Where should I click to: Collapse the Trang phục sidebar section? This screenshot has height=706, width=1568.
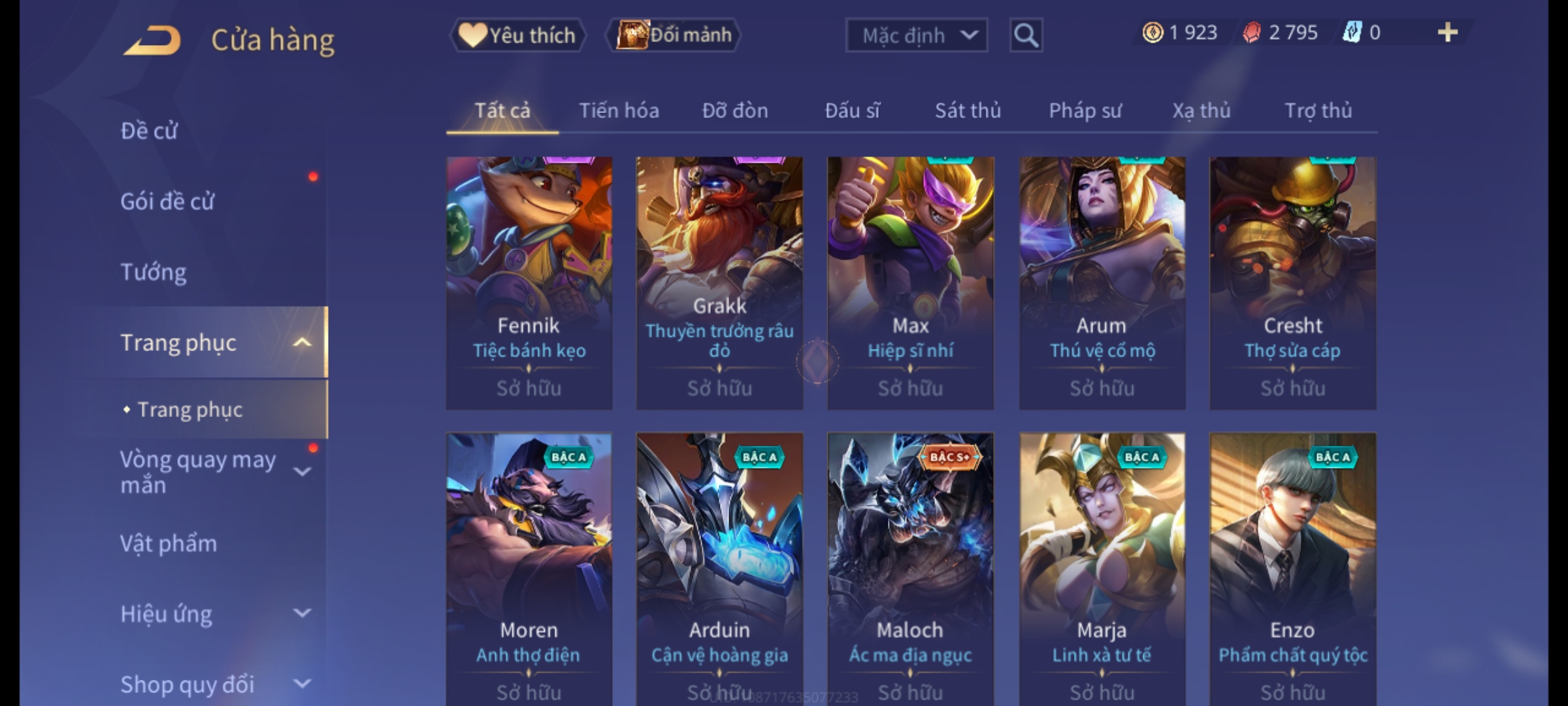302,343
